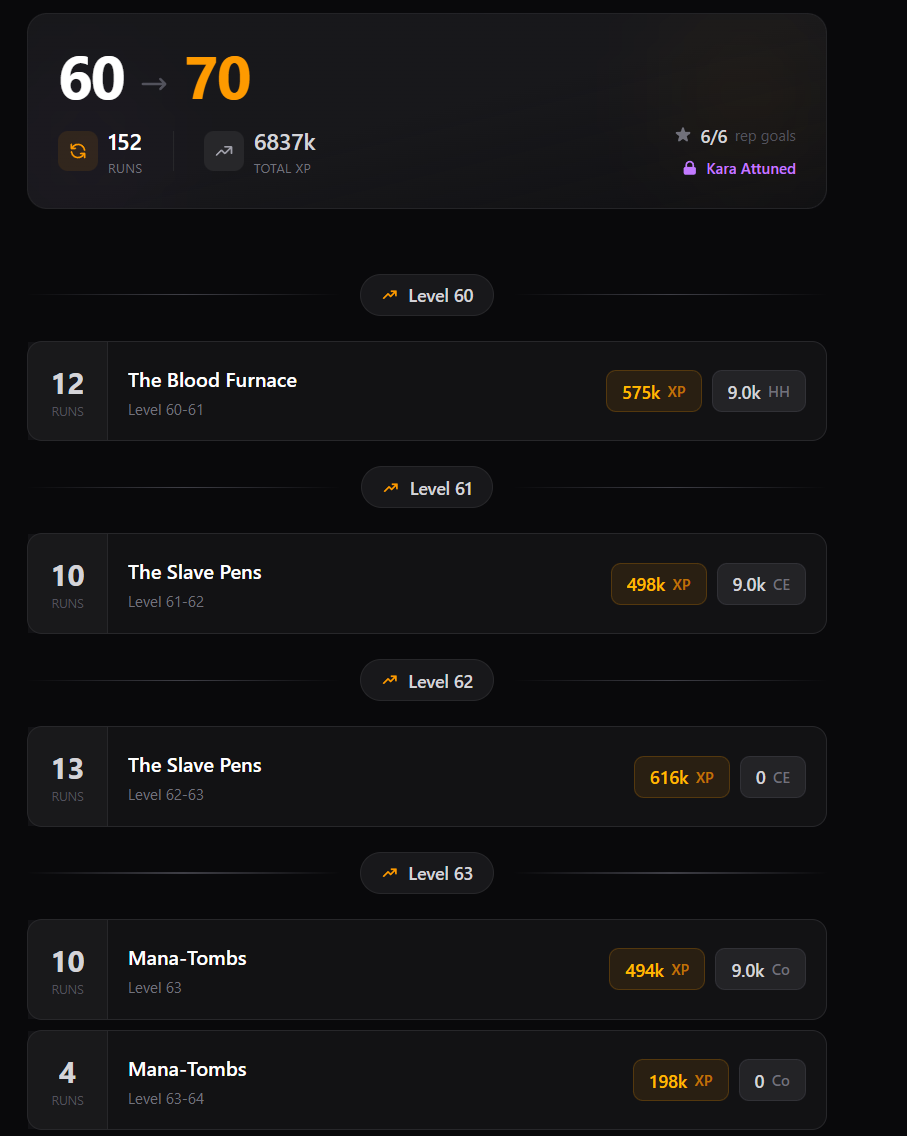The height and width of the screenshot is (1136, 907).
Task: Click the trend arrow in Level 62 badge
Action: pyautogui.click(x=390, y=681)
